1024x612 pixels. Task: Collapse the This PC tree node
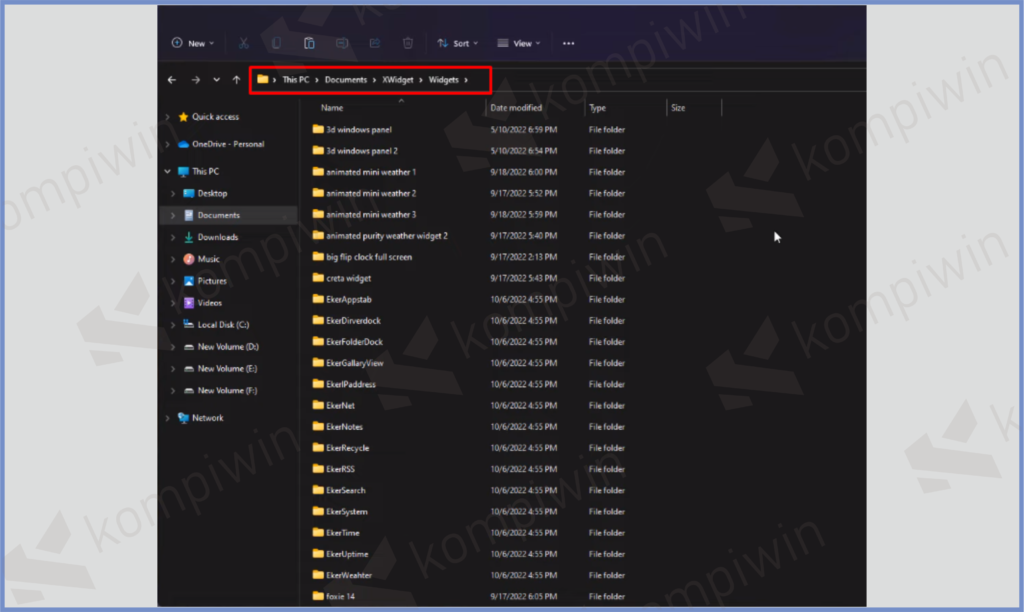[167, 172]
